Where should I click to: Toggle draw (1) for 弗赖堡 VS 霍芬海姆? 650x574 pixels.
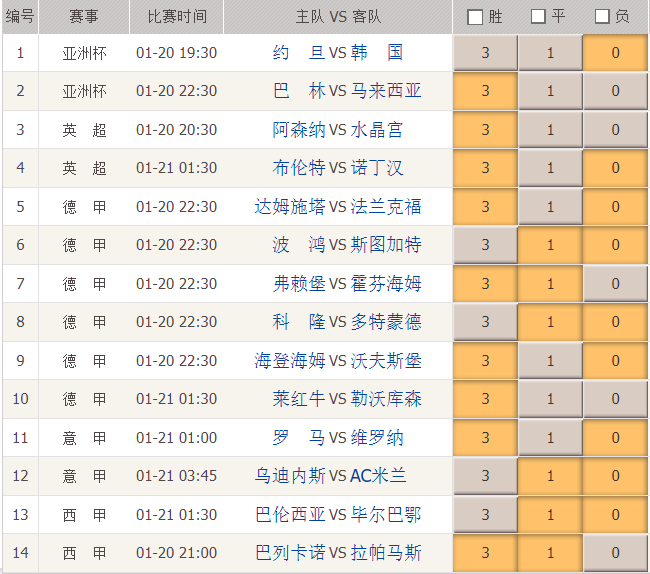tap(551, 284)
